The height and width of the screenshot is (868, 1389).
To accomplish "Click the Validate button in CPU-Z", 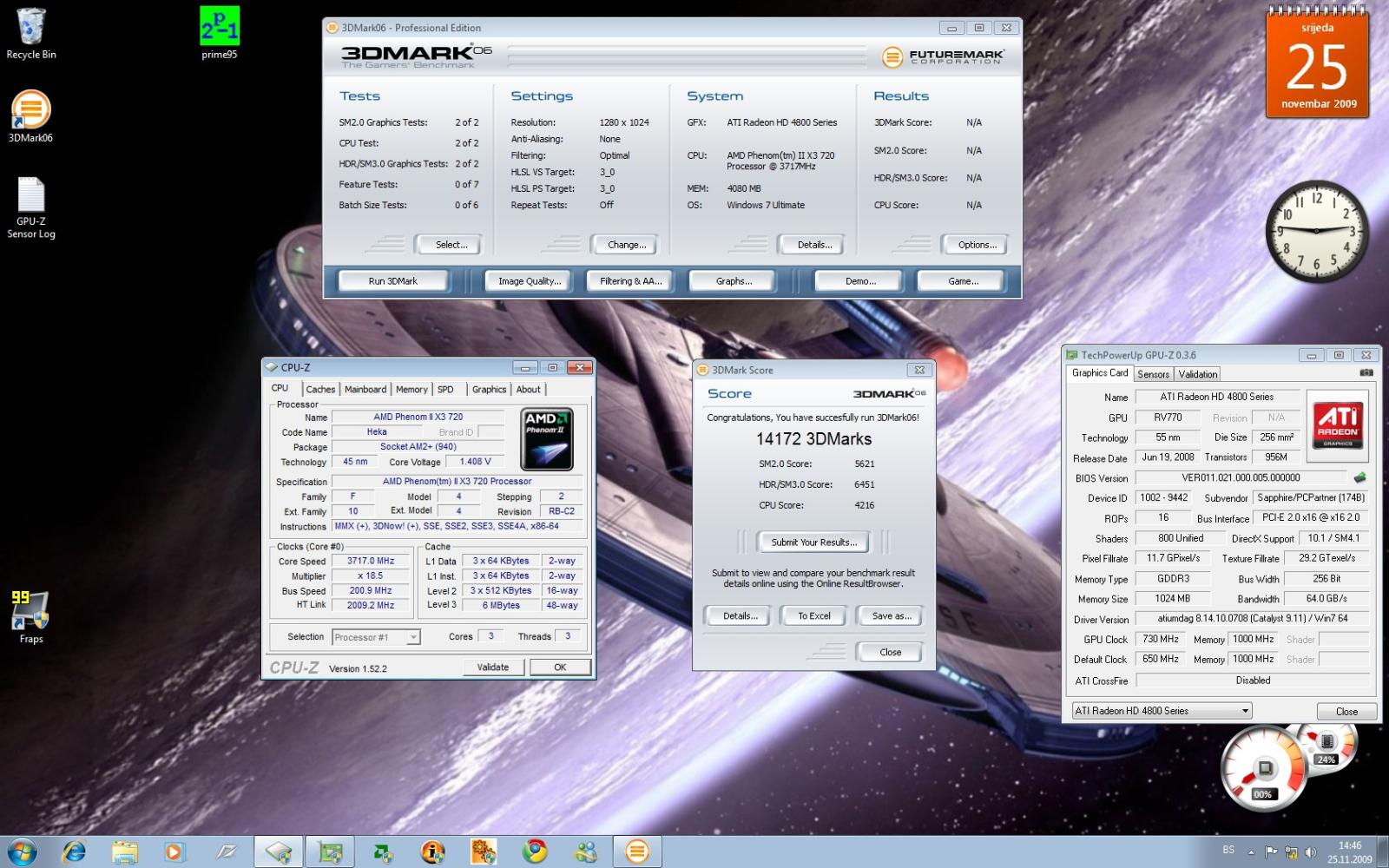I will pos(492,667).
